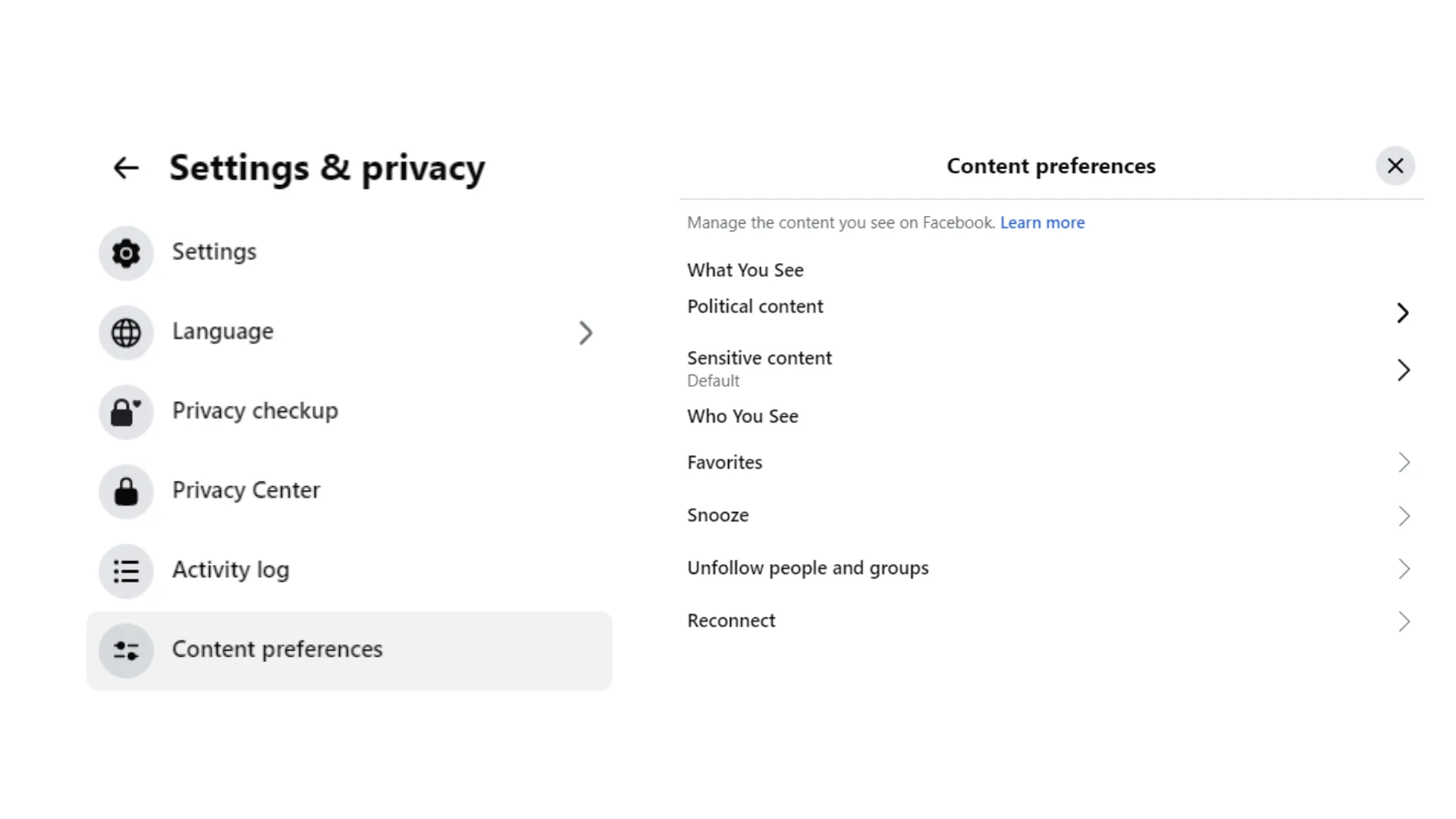Open Unfollow people and groups
Screen dimensions: 1456x819
click(x=808, y=568)
